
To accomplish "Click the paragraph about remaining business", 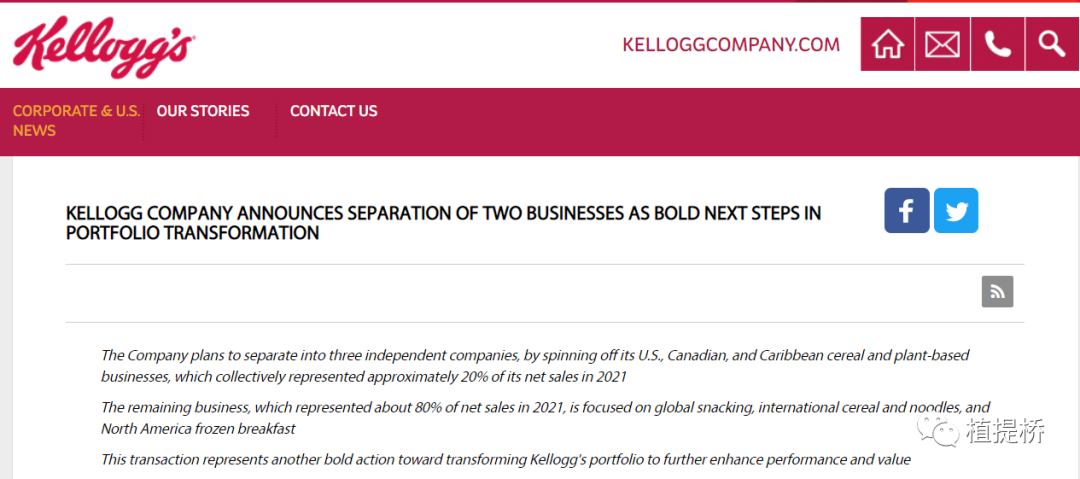I will [545, 418].
